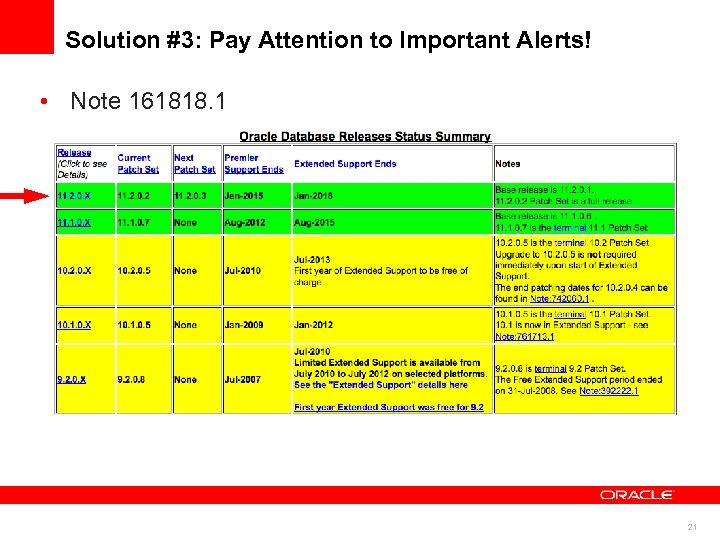The image size is (720, 540).
Task: Select the 'Jan-2012' extended support cell
Action: (393, 325)
